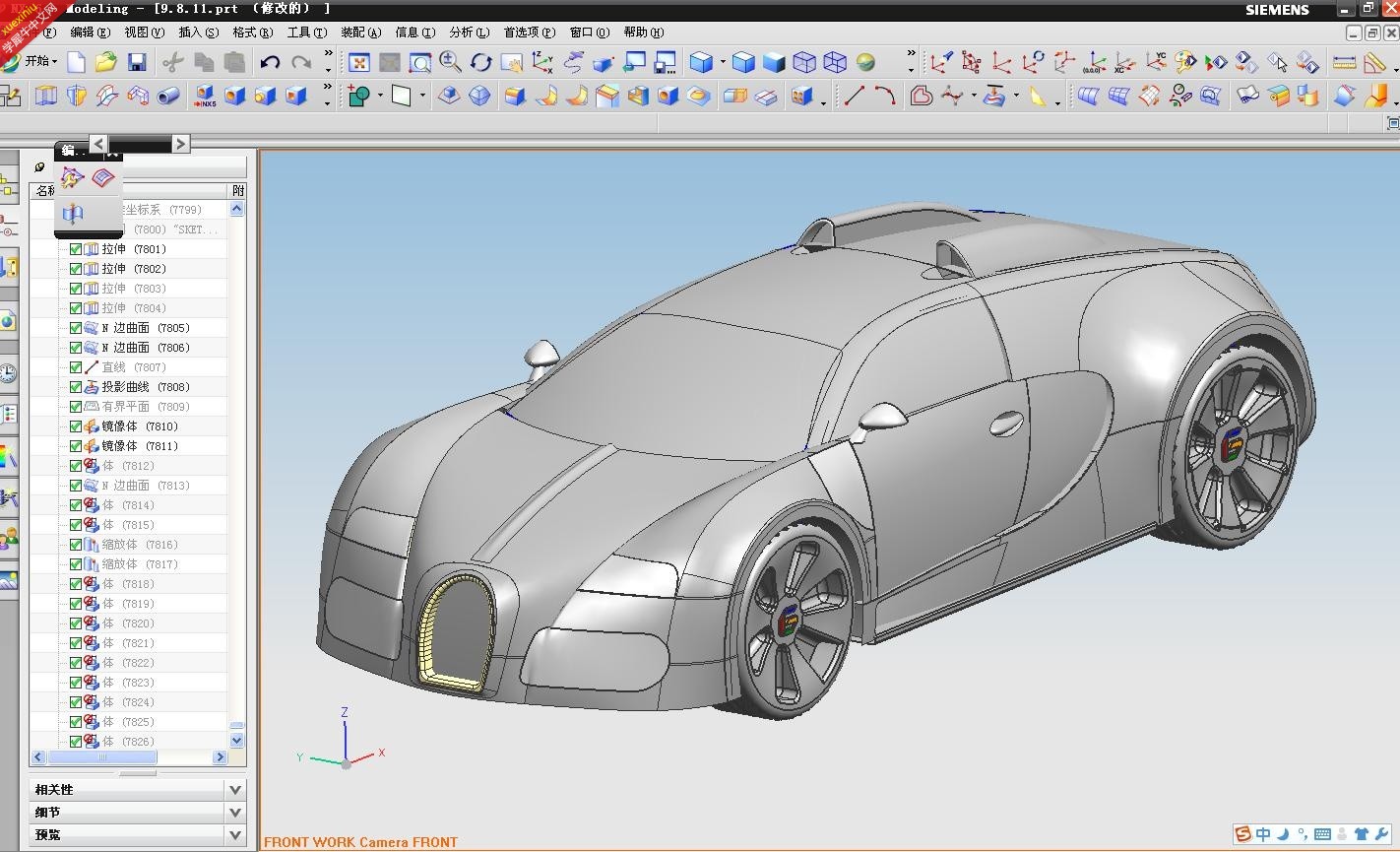The width and height of the screenshot is (1400, 852).
Task: Click the Through Curve Mesh surface icon
Action: point(1118,96)
